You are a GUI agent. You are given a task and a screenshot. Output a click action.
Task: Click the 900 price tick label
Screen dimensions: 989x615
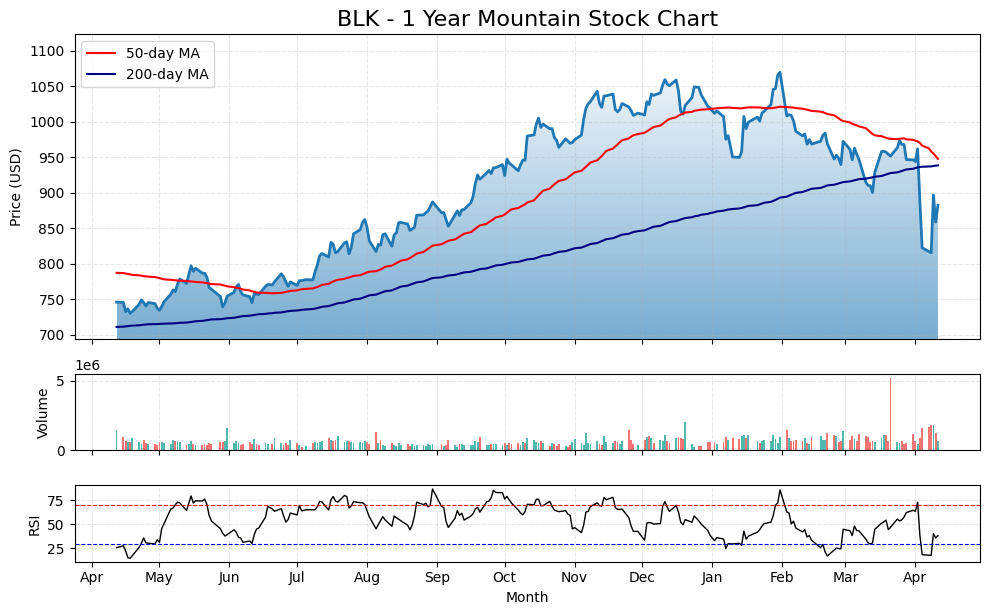coord(52,193)
